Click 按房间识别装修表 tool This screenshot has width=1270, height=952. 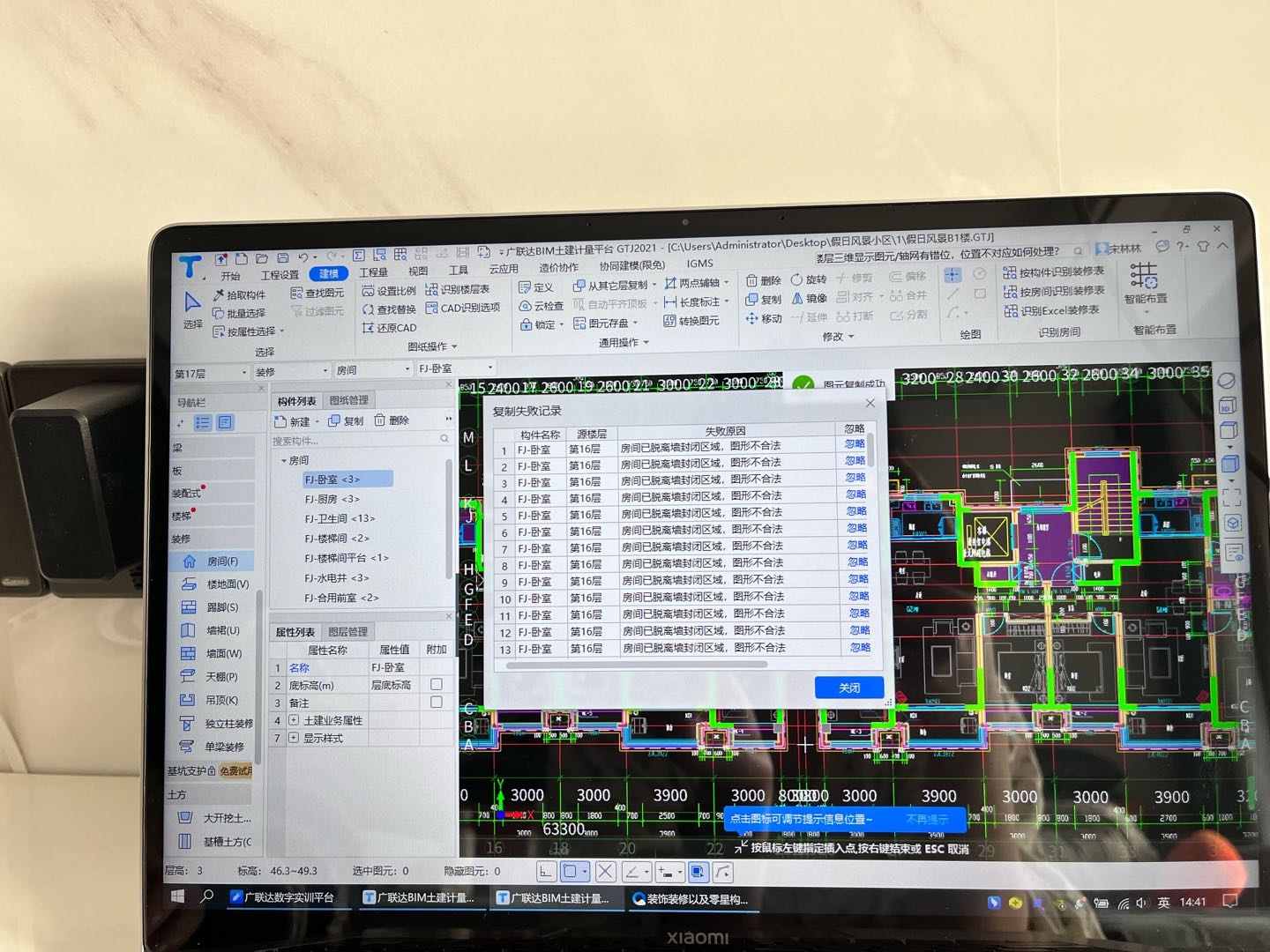(x=1054, y=291)
